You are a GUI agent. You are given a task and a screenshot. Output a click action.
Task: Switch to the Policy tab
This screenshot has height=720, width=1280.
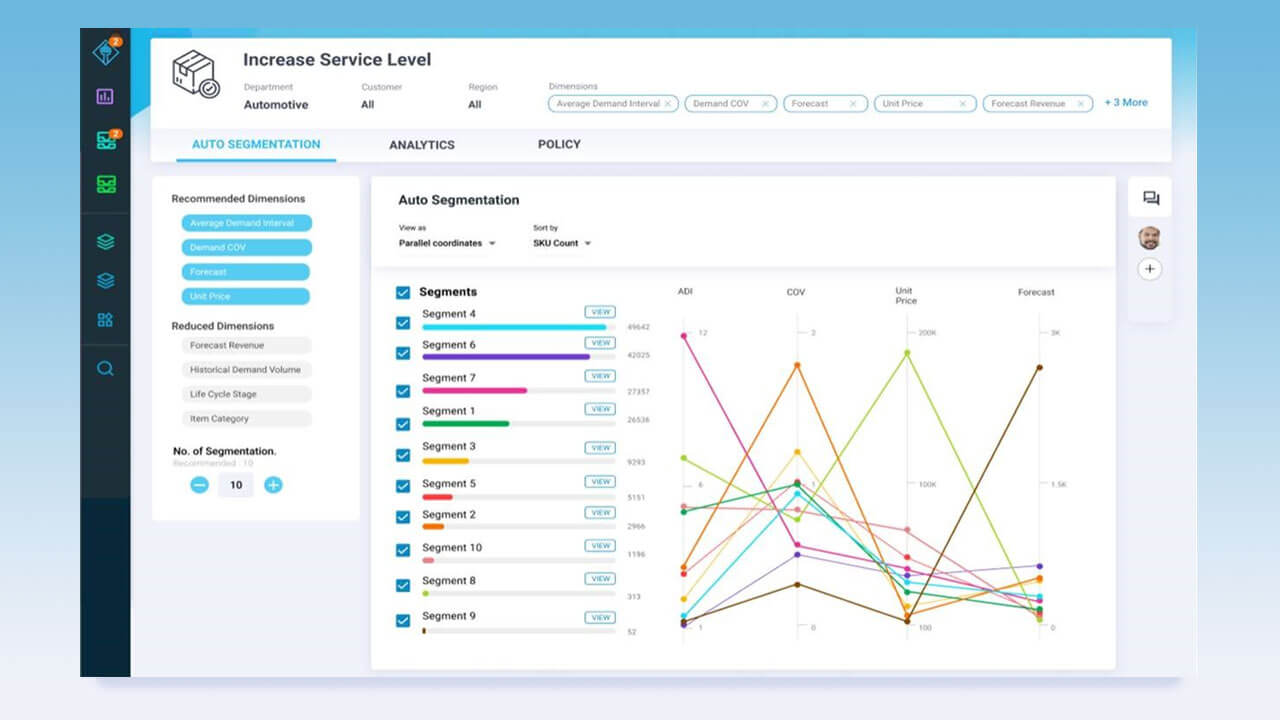click(x=559, y=144)
